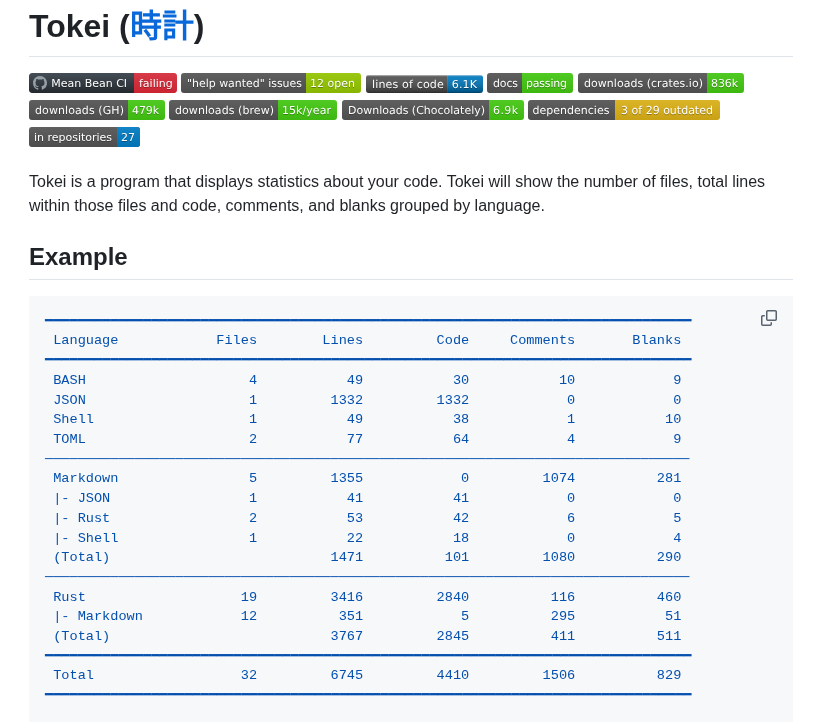Click the Comments column header
The width and height of the screenshot is (819, 724).
542,340
